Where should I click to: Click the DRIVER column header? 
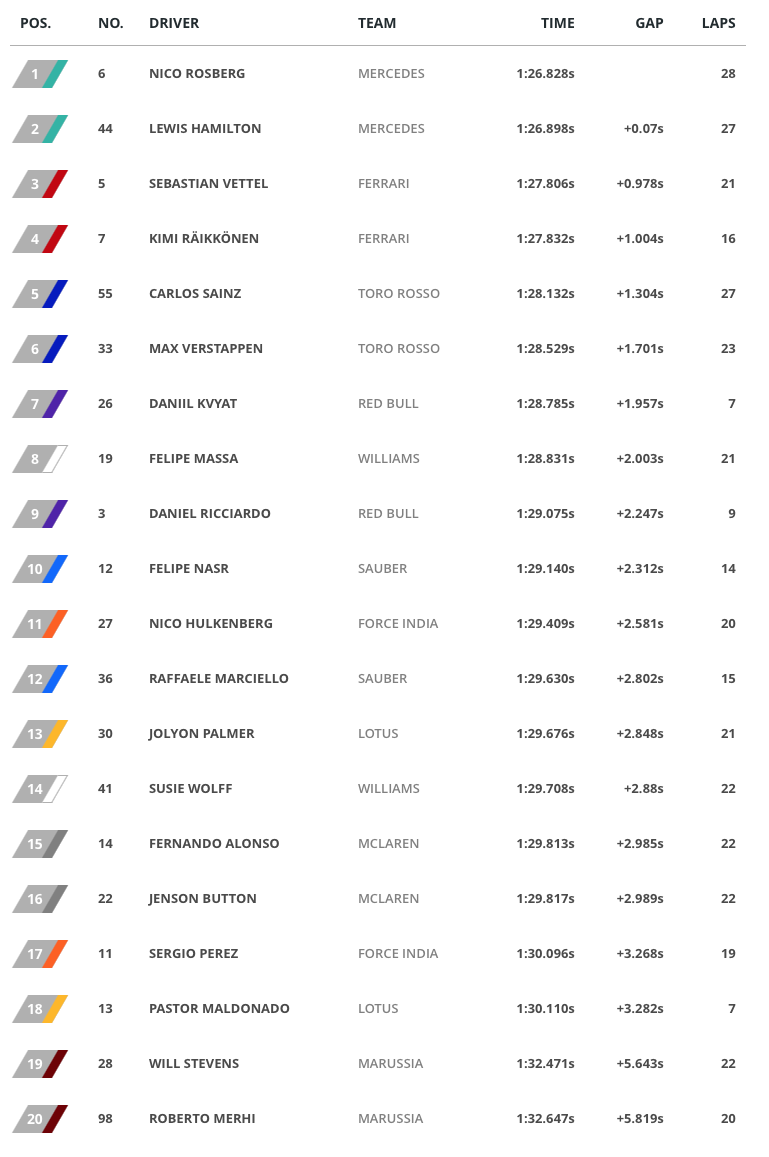click(x=174, y=23)
